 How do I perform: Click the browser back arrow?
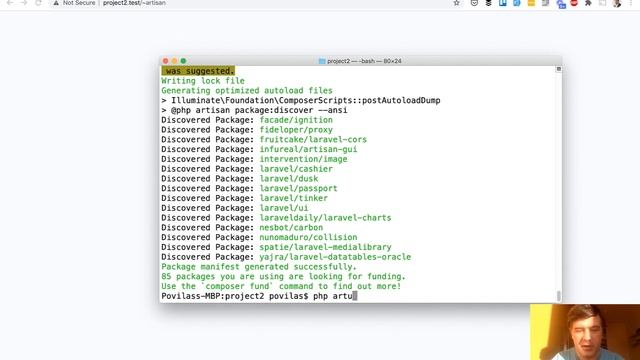point(10,3)
